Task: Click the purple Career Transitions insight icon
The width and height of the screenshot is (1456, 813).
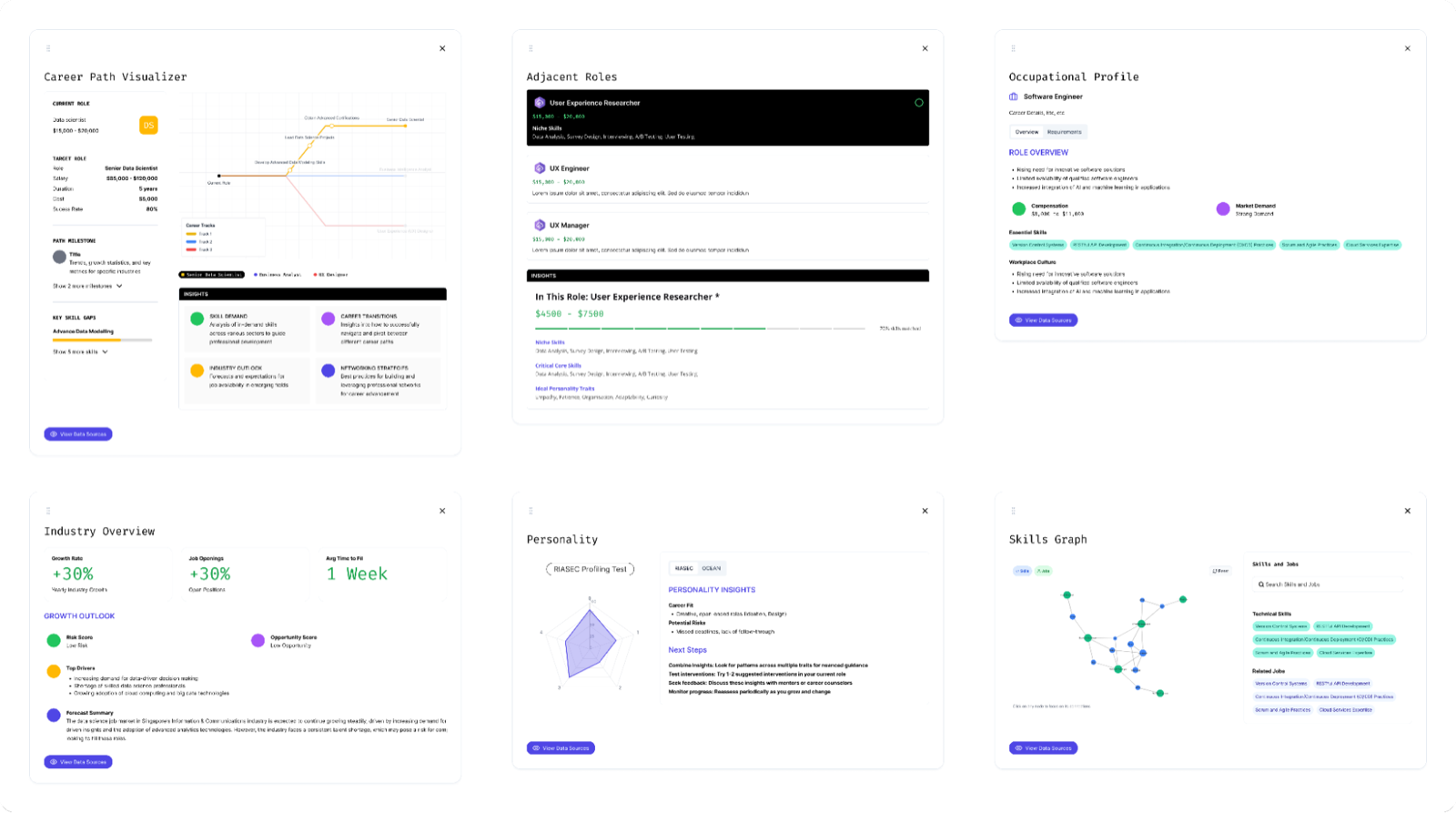Action: [x=328, y=319]
